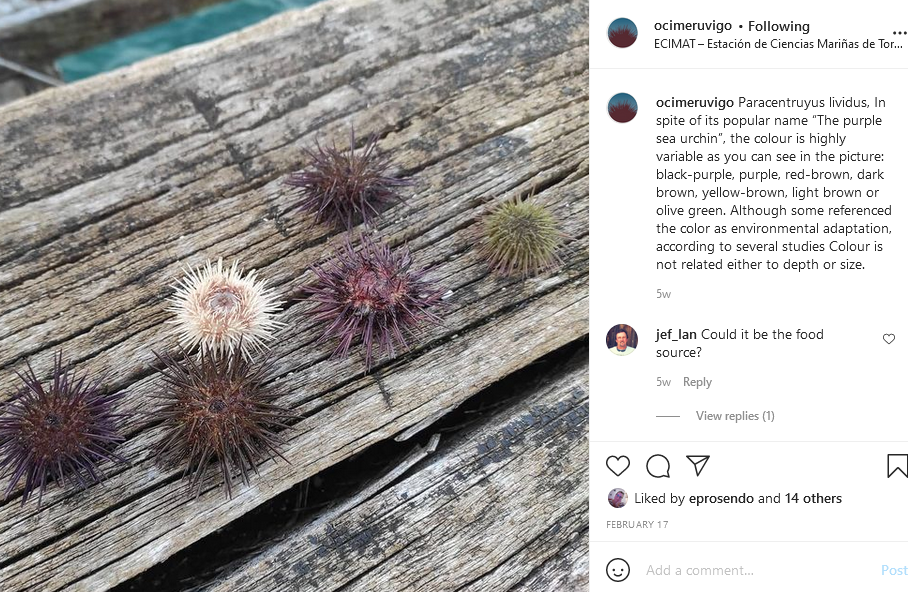Open the emoji picker smiley icon
Viewport: 908px width, 592px height.
click(x=618, y=570)
